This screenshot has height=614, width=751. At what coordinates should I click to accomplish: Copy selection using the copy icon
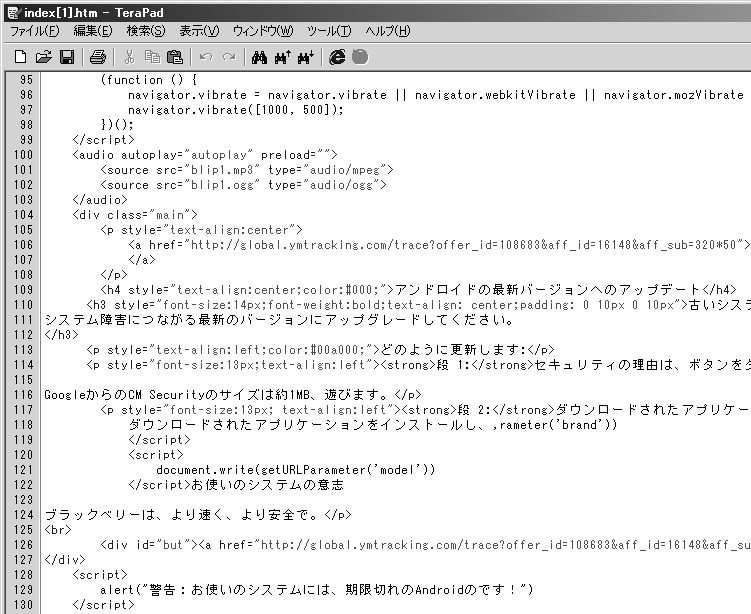(x=152, y=57)
